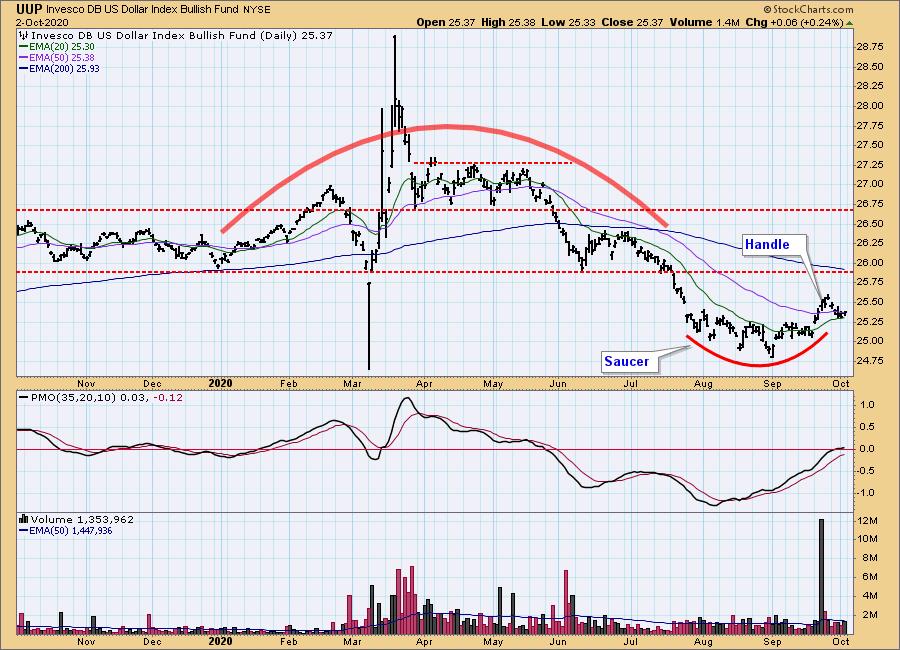The width and height of the screenshot is (900, 650).
Task: Click the Sep month label under the volume panel
Action: tap(773, 641)
